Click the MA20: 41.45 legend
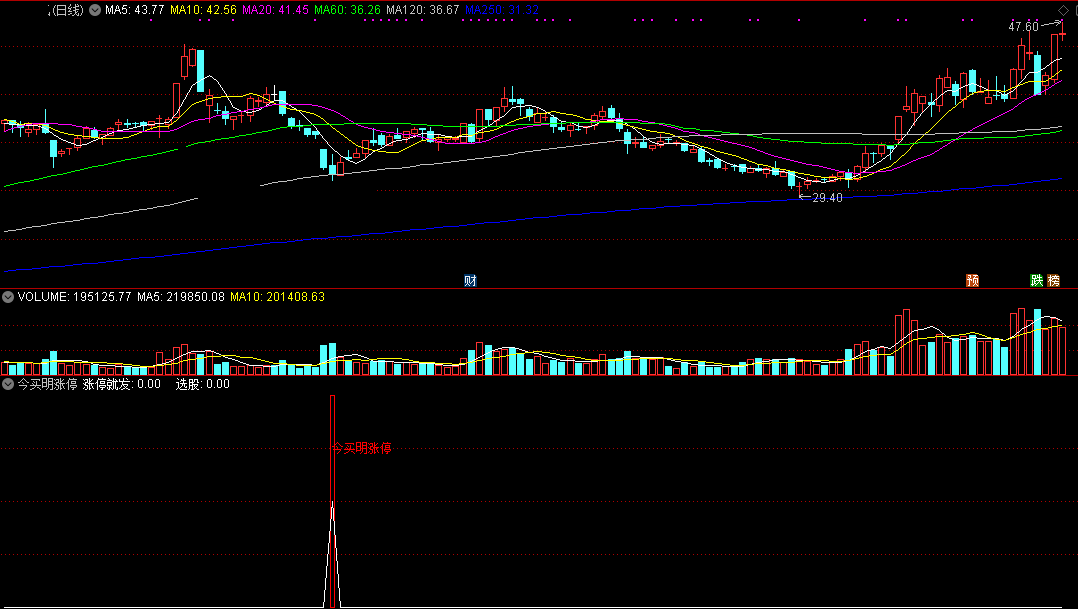1078x609 pixels. 276,10
